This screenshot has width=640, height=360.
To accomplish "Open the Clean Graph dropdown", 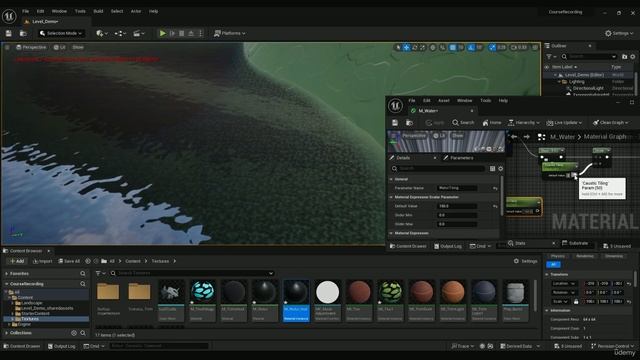I will coord(611,122).
